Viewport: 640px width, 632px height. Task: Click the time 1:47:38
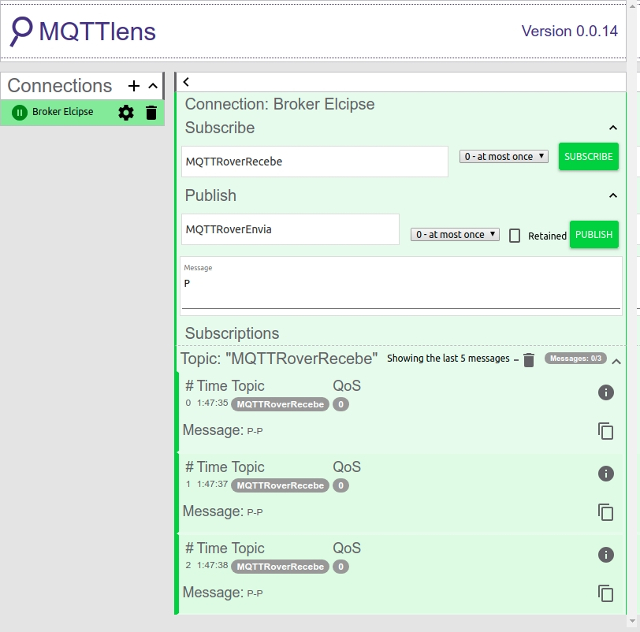coord(212,565)
